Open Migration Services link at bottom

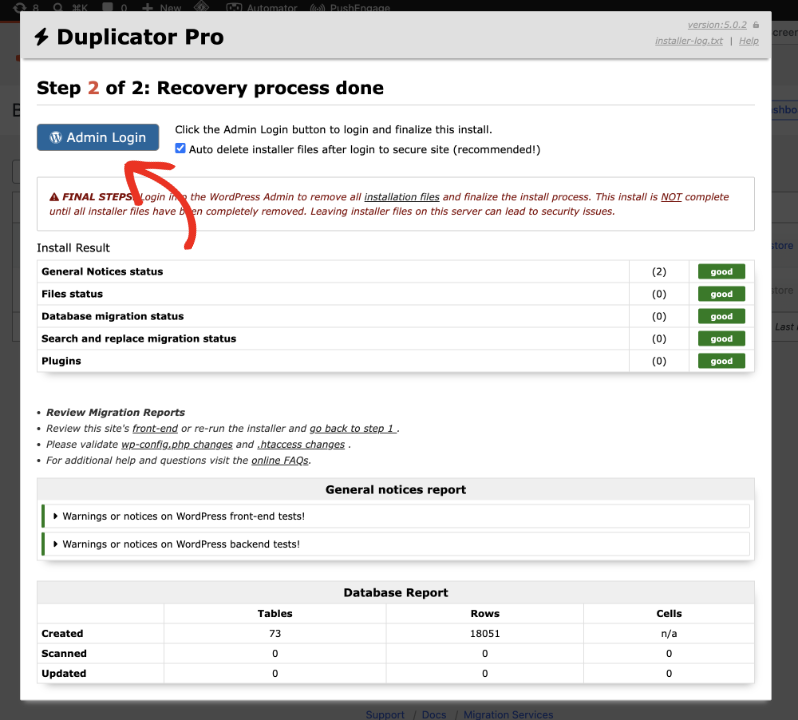[x=508, y=714]
